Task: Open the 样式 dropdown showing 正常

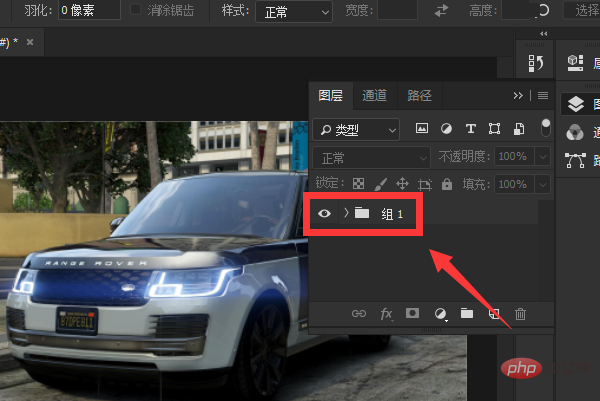Action: point(294,12)
